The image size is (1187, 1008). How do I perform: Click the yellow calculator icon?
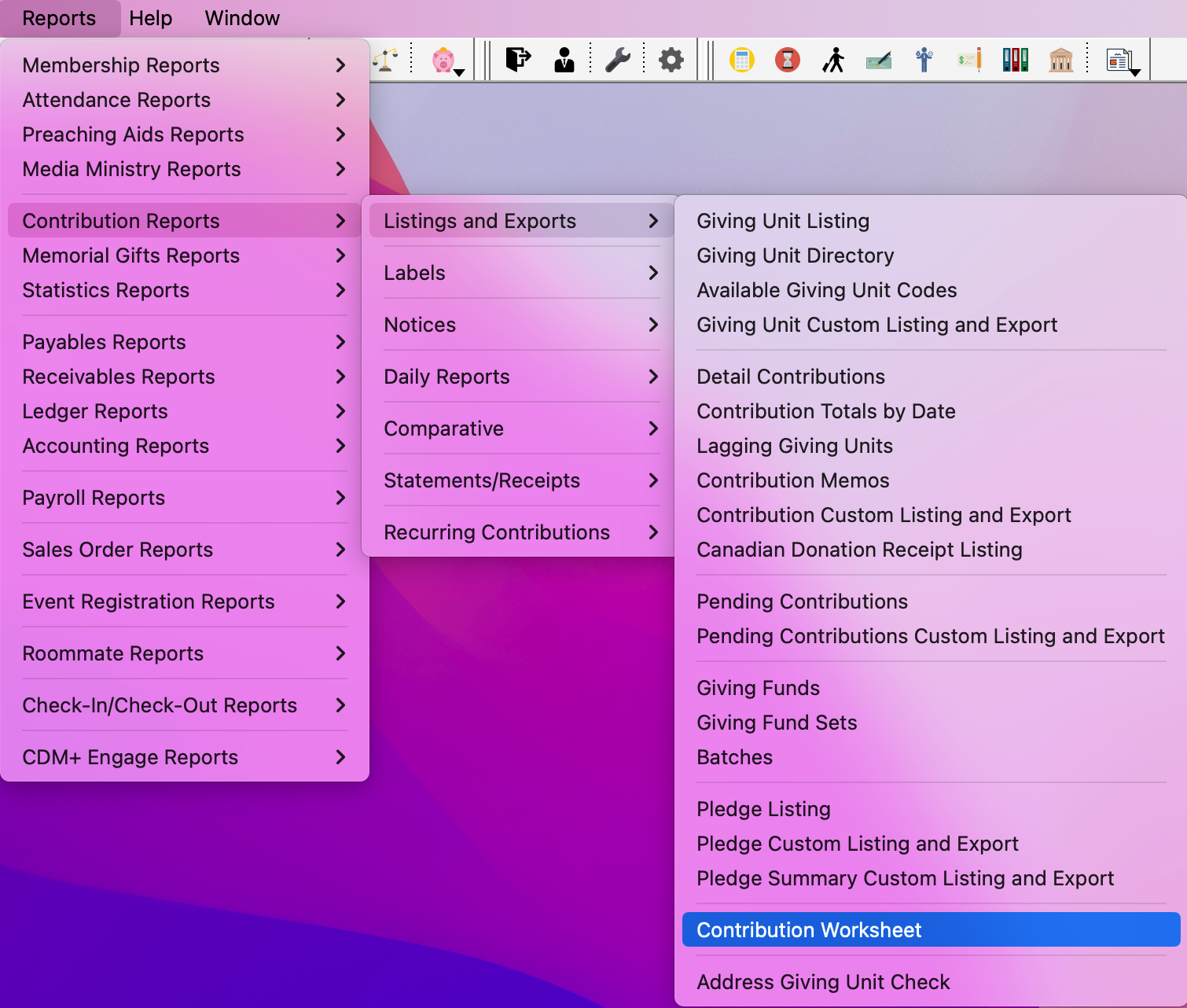tap(741, 60)
